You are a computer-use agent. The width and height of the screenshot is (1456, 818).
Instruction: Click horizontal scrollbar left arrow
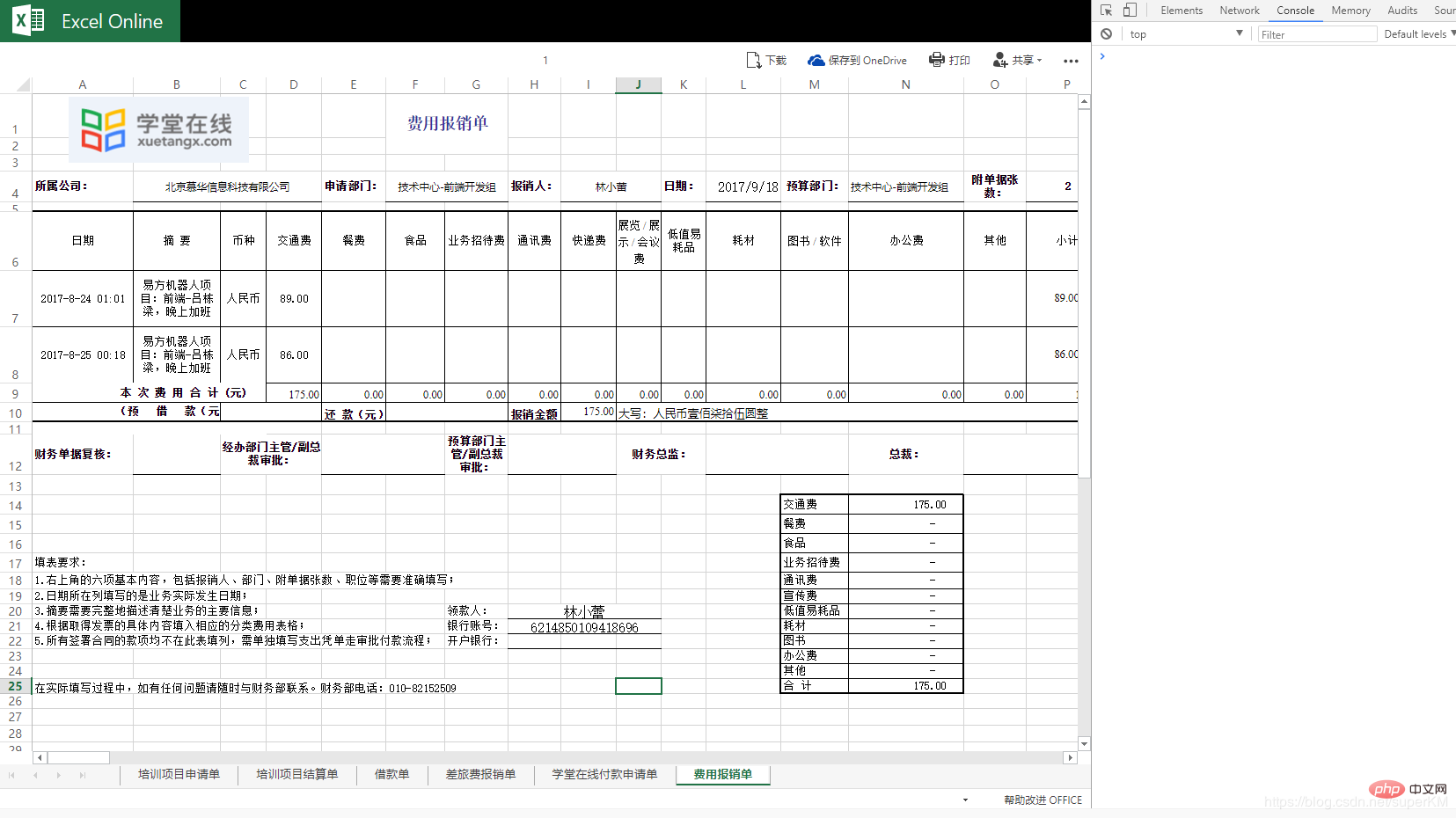tap(40, 757)
